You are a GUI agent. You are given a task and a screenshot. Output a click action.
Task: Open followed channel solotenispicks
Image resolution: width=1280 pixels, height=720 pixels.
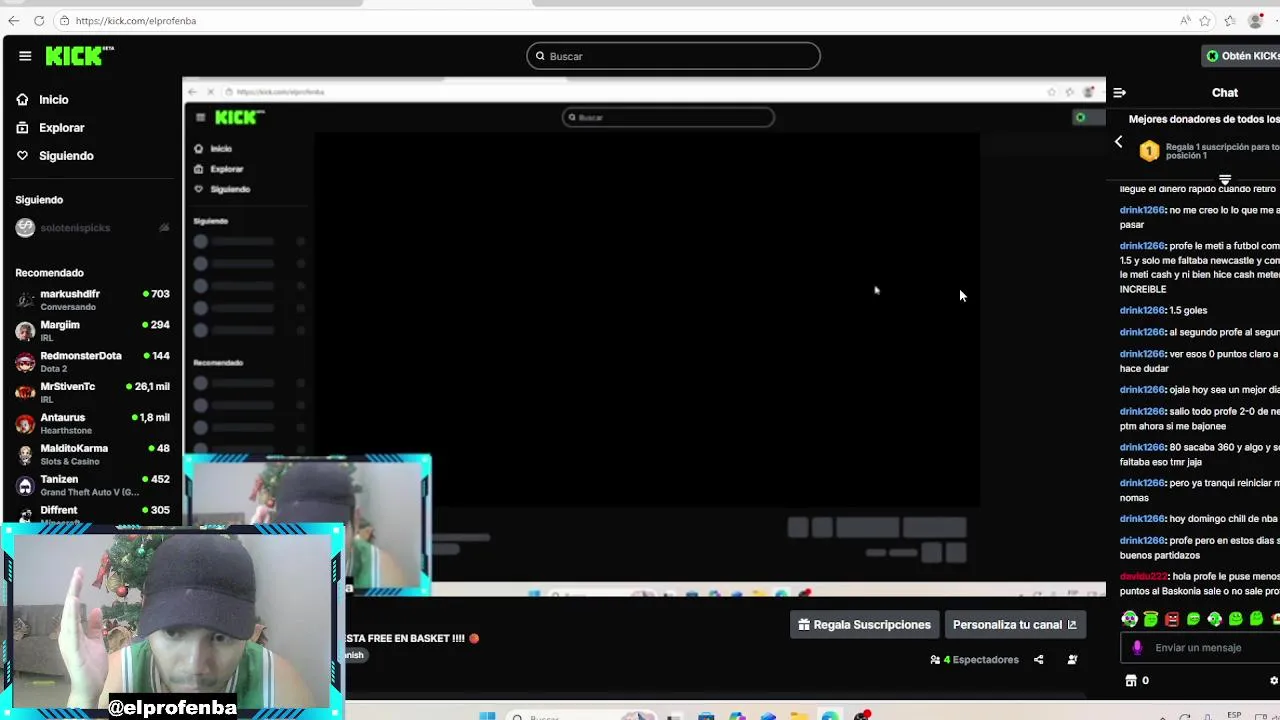point(92,228)
